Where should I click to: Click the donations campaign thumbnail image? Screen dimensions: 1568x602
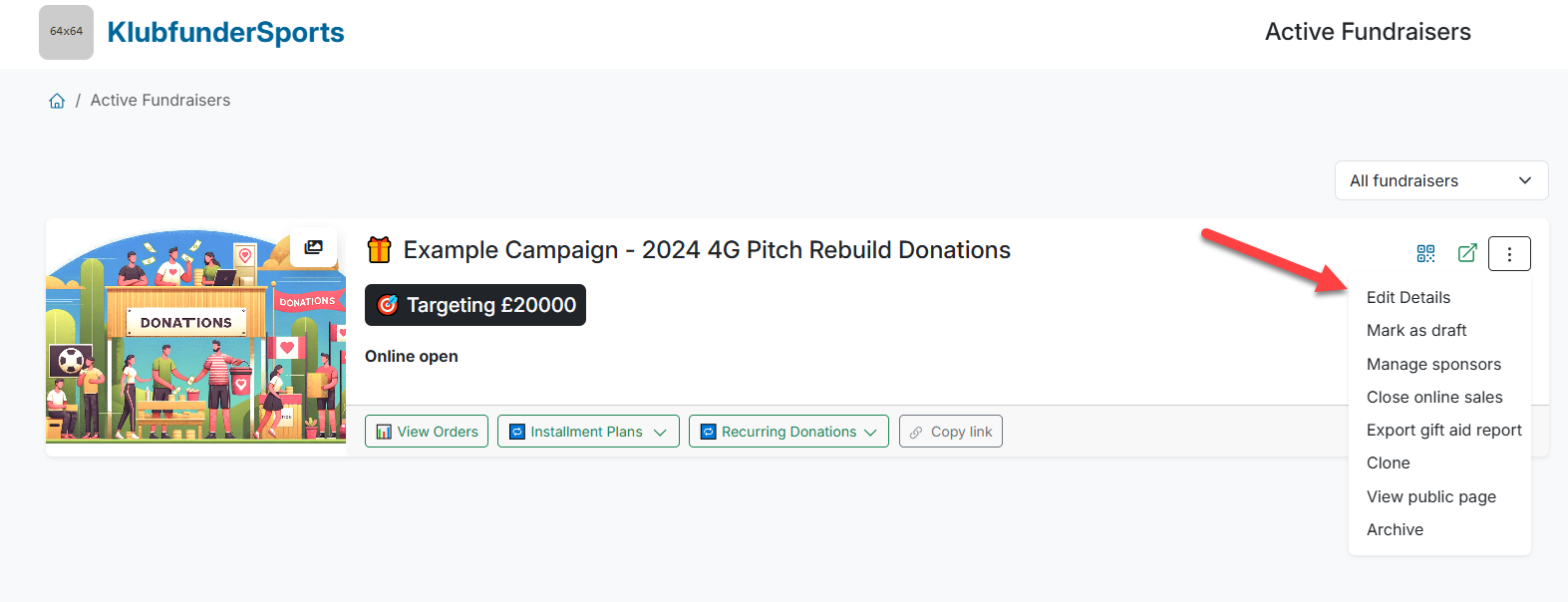tap(196, 337)
